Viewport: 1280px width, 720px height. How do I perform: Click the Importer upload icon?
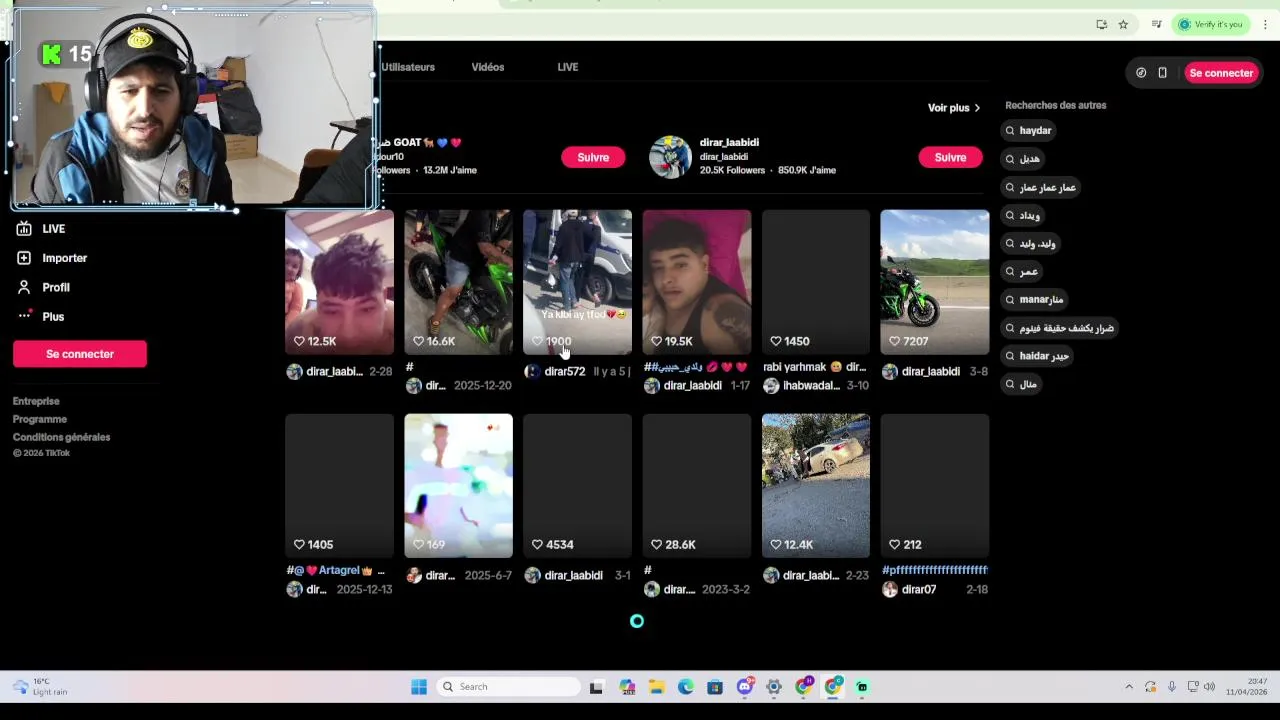(24, 258)
